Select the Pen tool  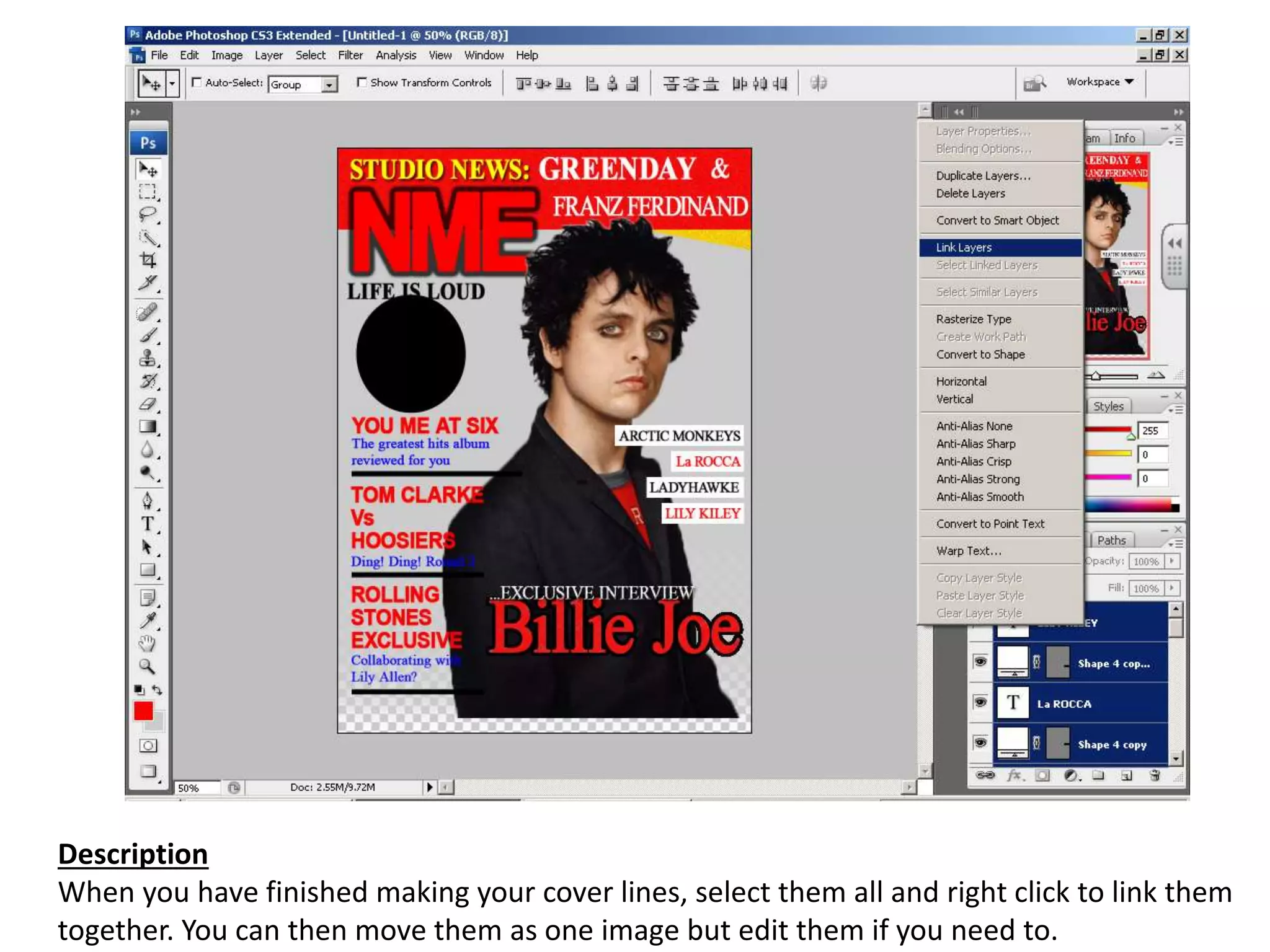click(148, 501)
